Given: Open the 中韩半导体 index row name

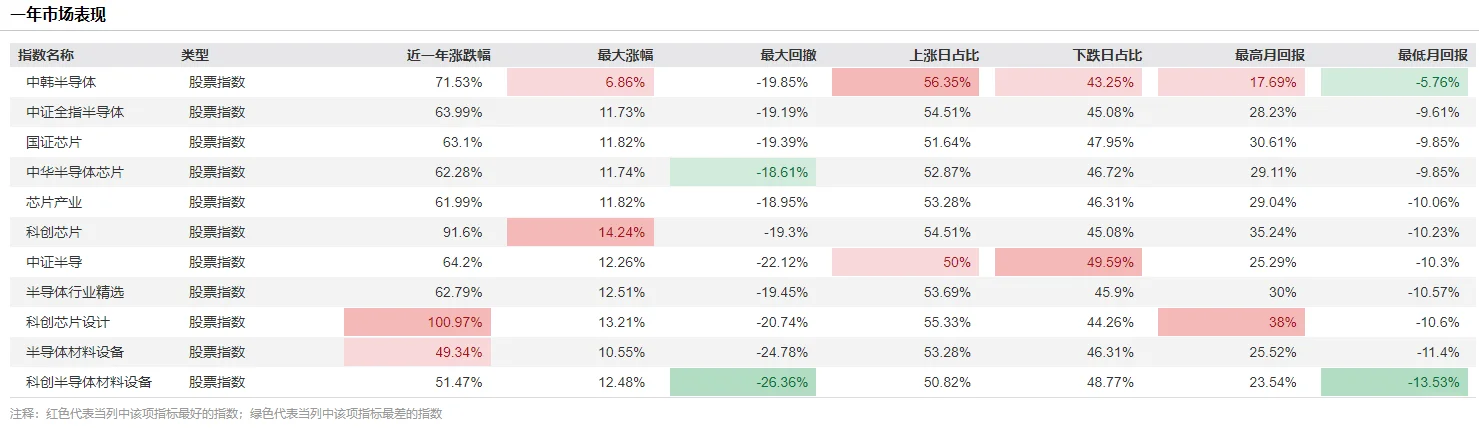Looking at the screenshot, I should click(62, 83).
